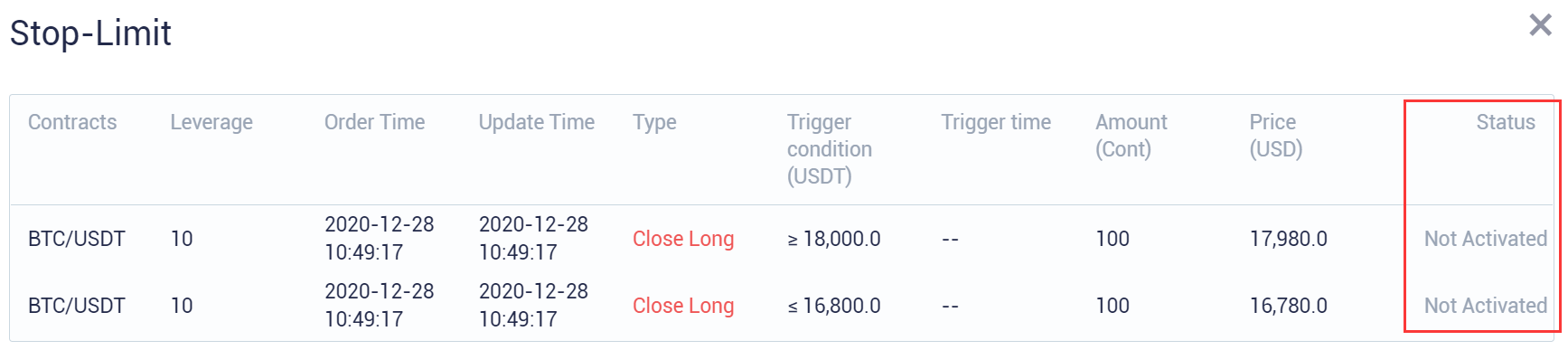Click the Contracts column header
The image size is (1568, 350).
click(72, 122)
